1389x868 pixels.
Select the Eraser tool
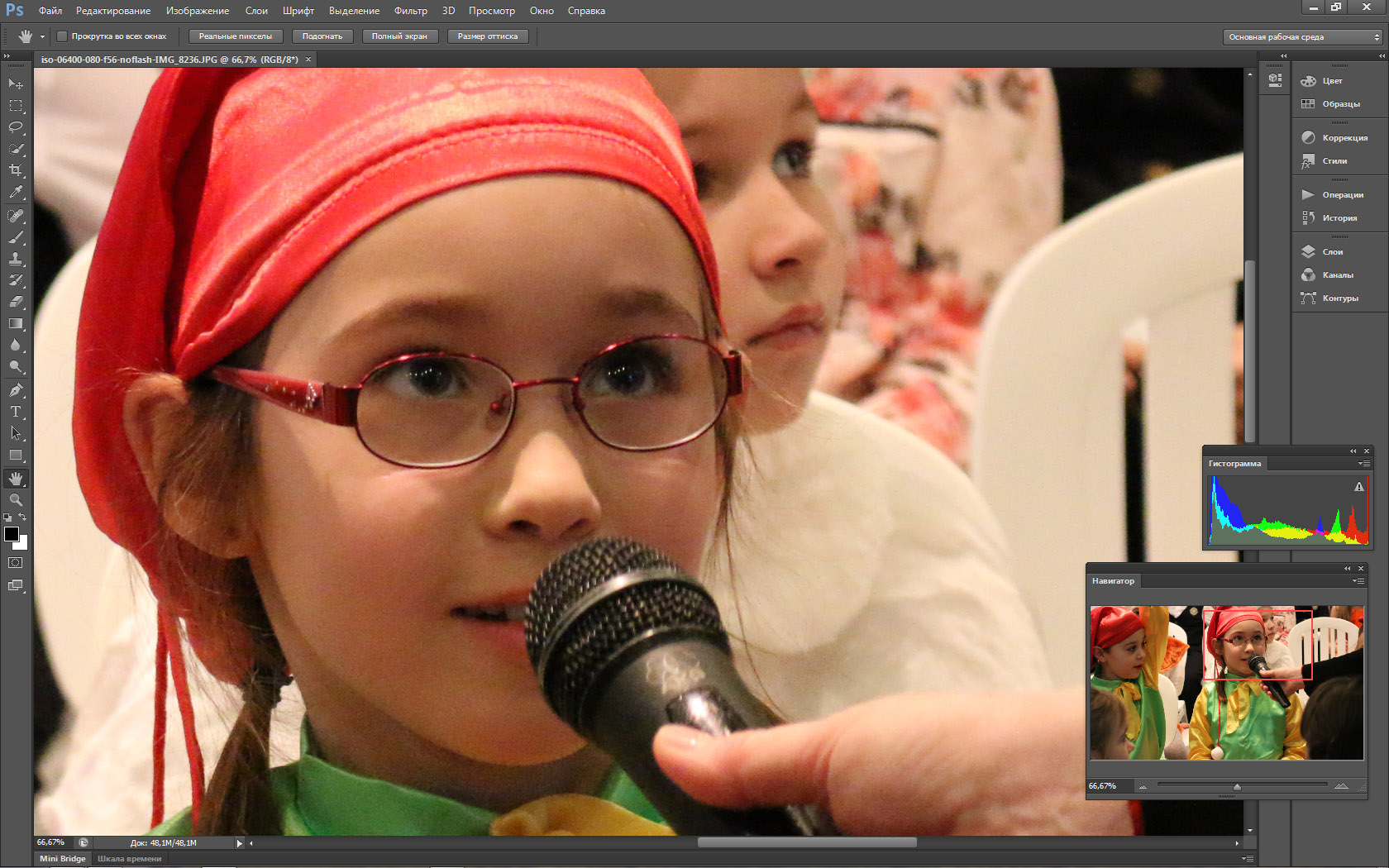[x=16, y=302]
